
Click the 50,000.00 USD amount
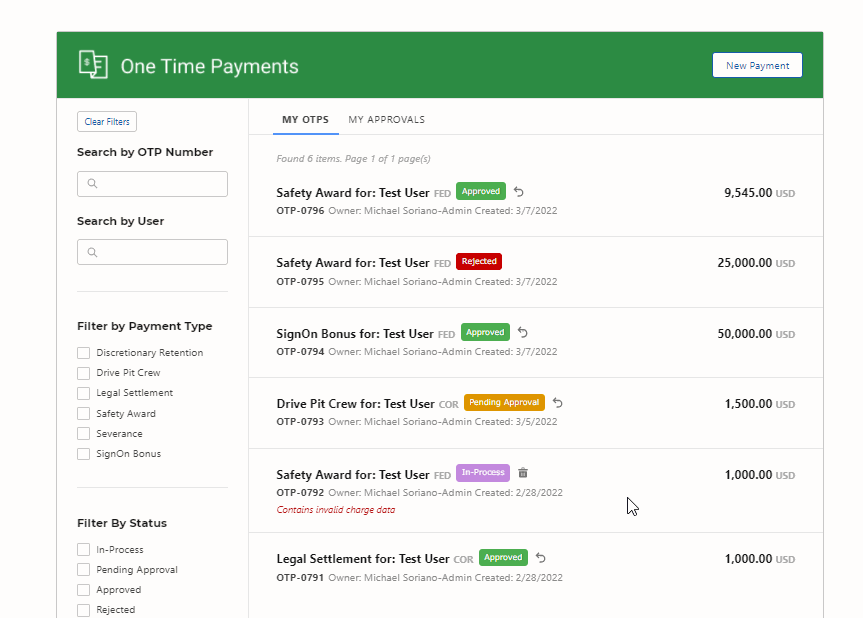[x=756, y=334]
